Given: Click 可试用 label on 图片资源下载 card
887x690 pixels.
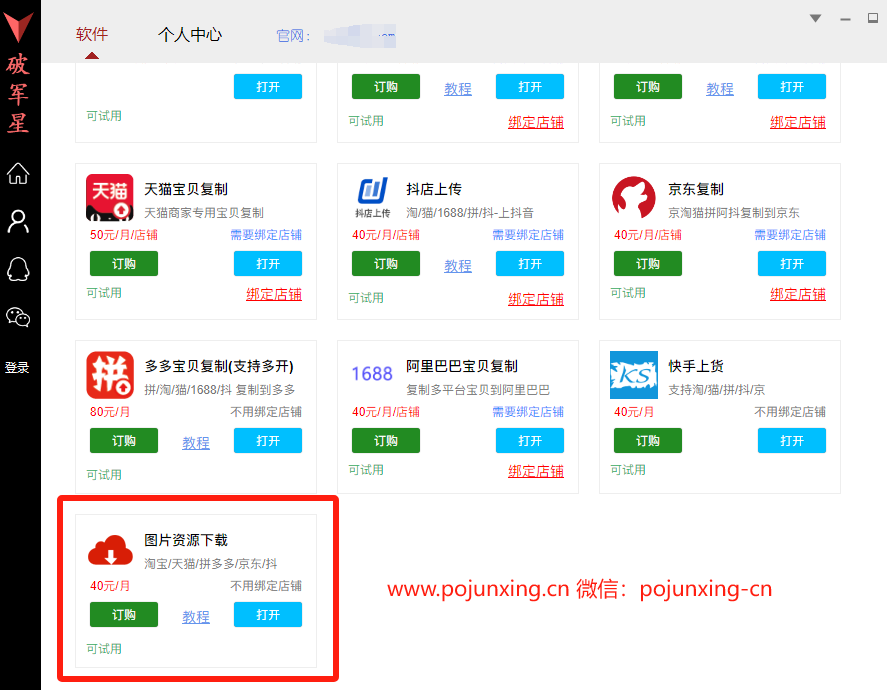Looking at the screenshot, I should pyautogui.click(x=104, y=649).
